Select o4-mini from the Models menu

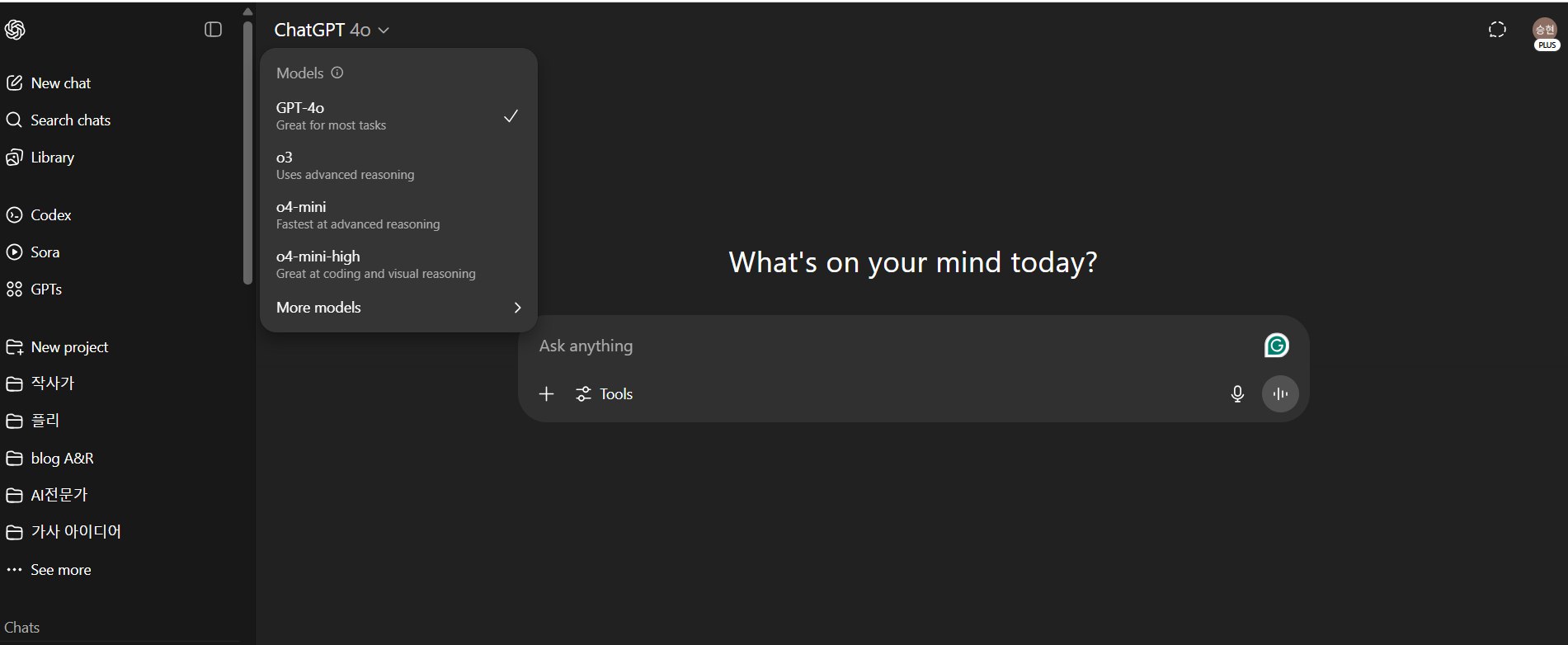(x=398, y=214)
